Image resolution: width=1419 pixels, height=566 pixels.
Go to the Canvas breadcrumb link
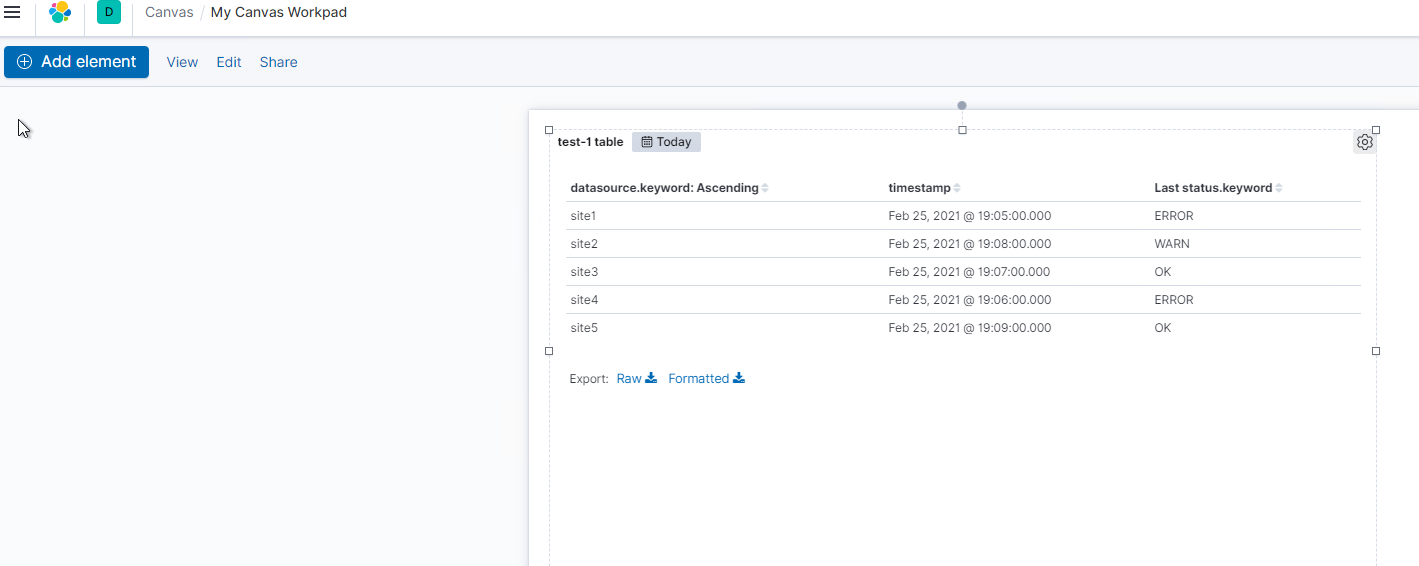169,12
